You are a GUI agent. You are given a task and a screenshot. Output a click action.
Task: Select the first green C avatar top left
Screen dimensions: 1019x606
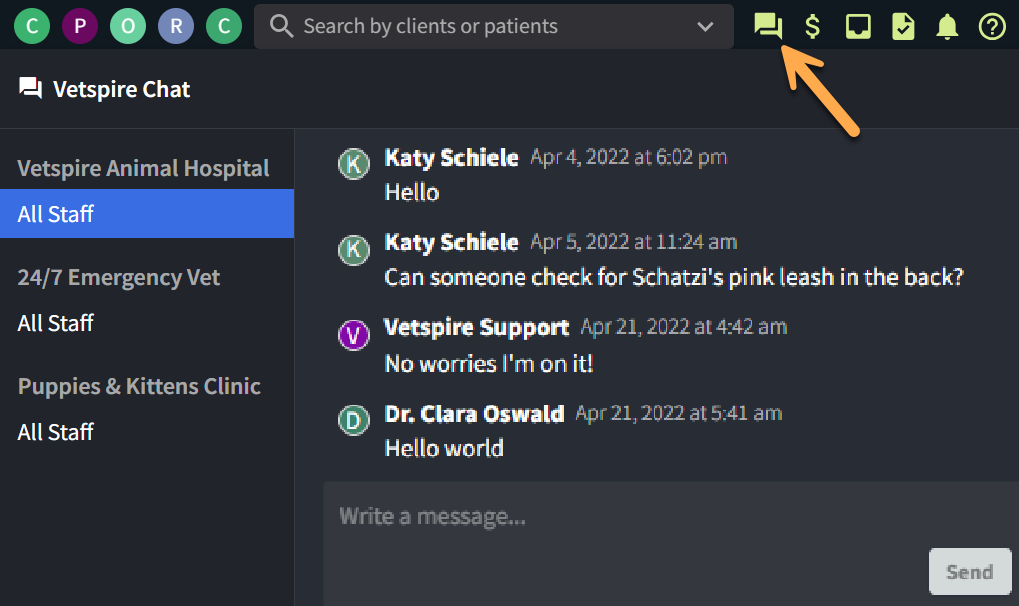pyautogui.click(x=32, y=26)
